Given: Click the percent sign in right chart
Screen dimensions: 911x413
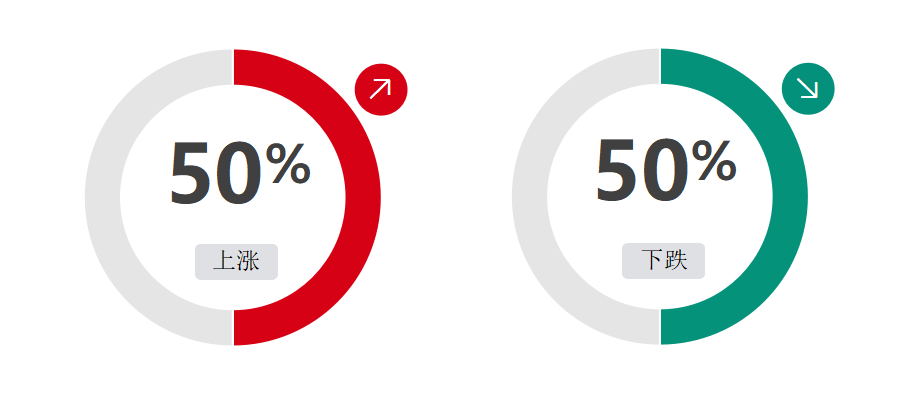Looking at the screenshot, I should click(x=715, y=161).
